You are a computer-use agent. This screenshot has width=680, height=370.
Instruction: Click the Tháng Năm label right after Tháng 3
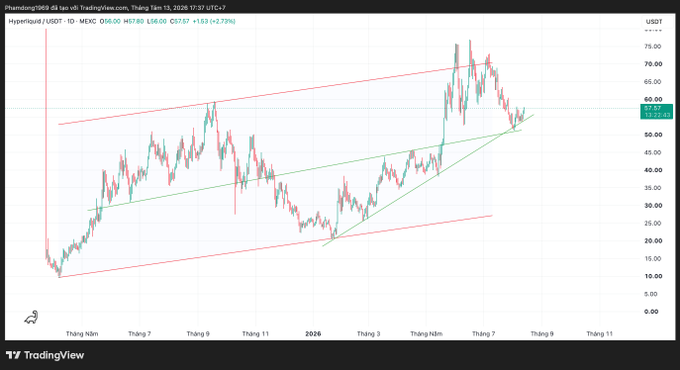pyautogui.click(x=426, y=334)
